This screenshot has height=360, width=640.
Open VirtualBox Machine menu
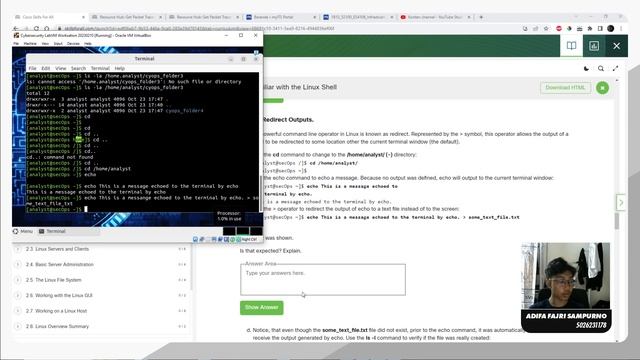click(x=30, y=43)
